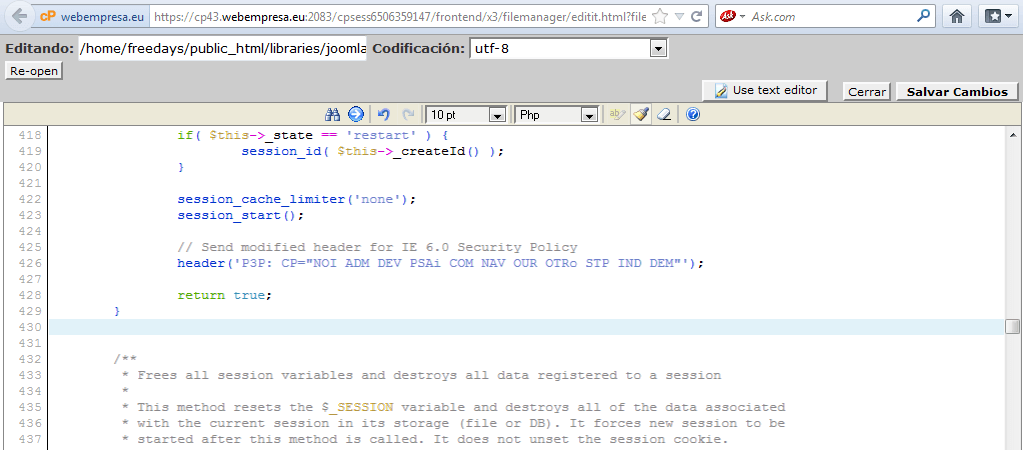Click the empty highlighted line 430
The height and width of the screenshot is (450, 1023).
tap(527, 327)
